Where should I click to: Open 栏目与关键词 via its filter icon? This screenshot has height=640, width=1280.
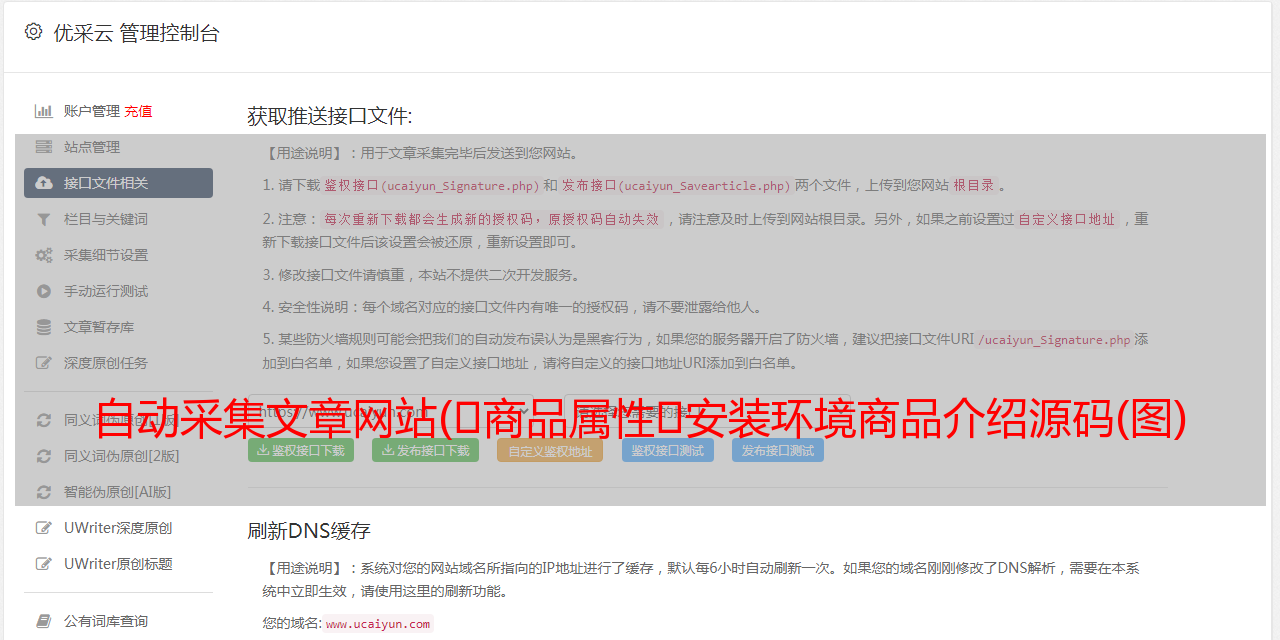coord(43,219)
